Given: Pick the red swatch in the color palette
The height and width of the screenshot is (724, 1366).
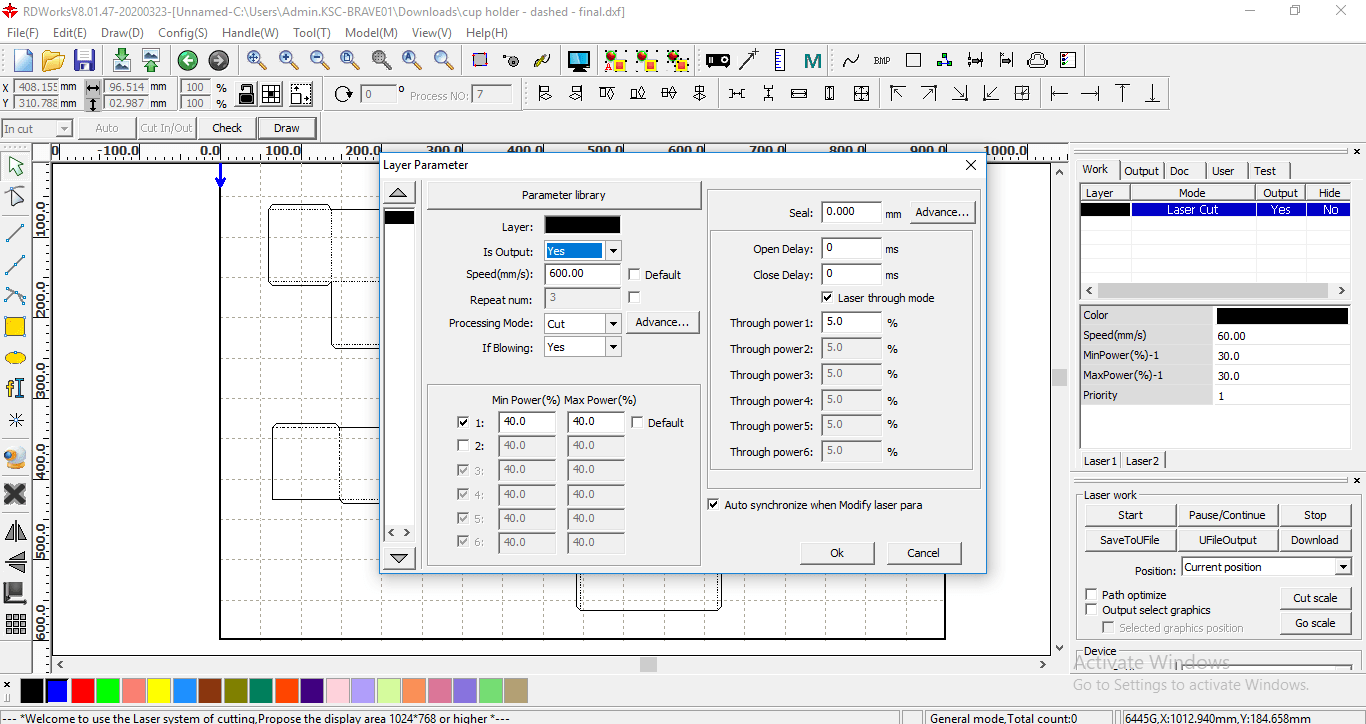Looking at the screenshot, I should (83, 690).
